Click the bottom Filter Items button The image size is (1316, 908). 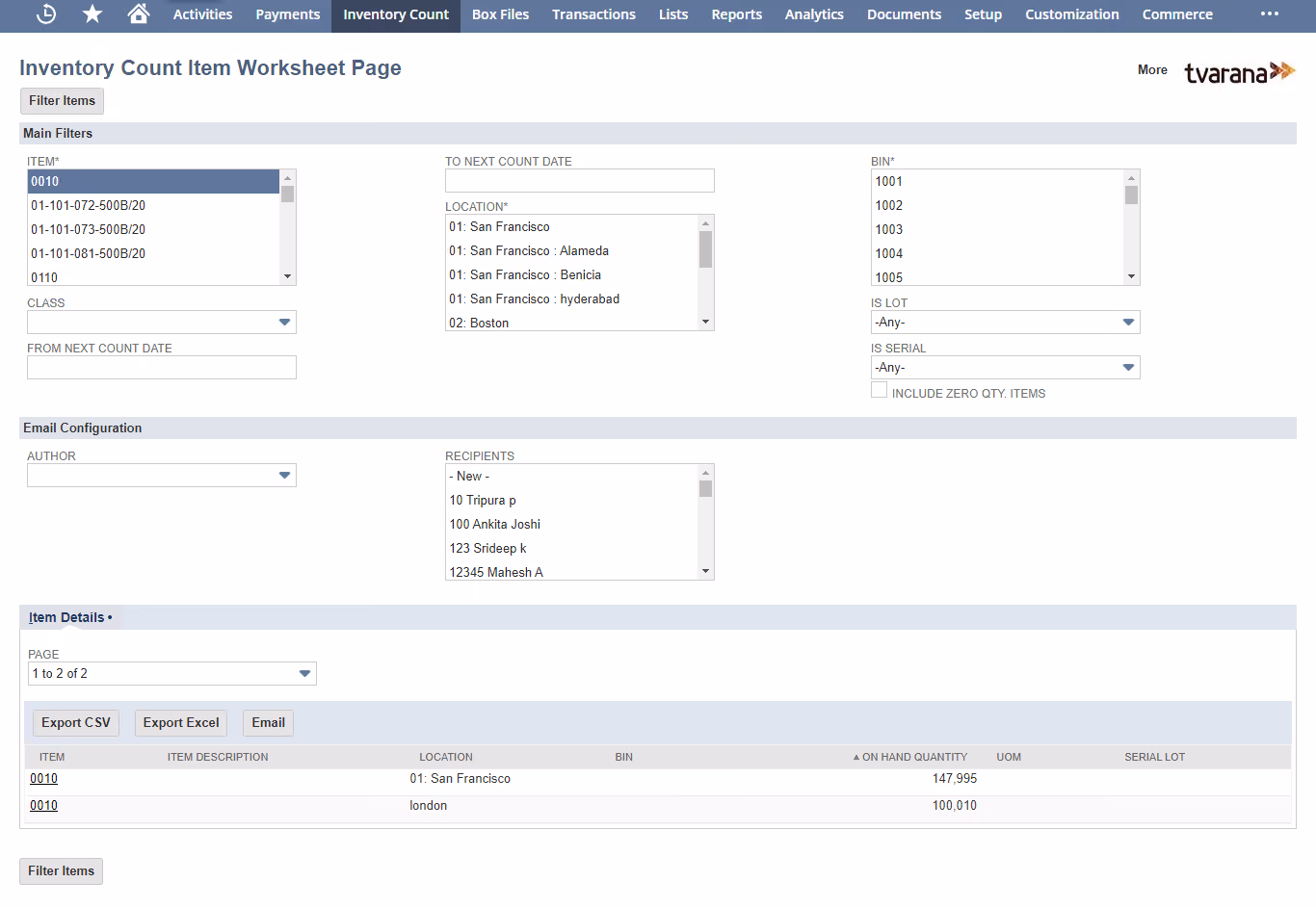pos(62,871)
